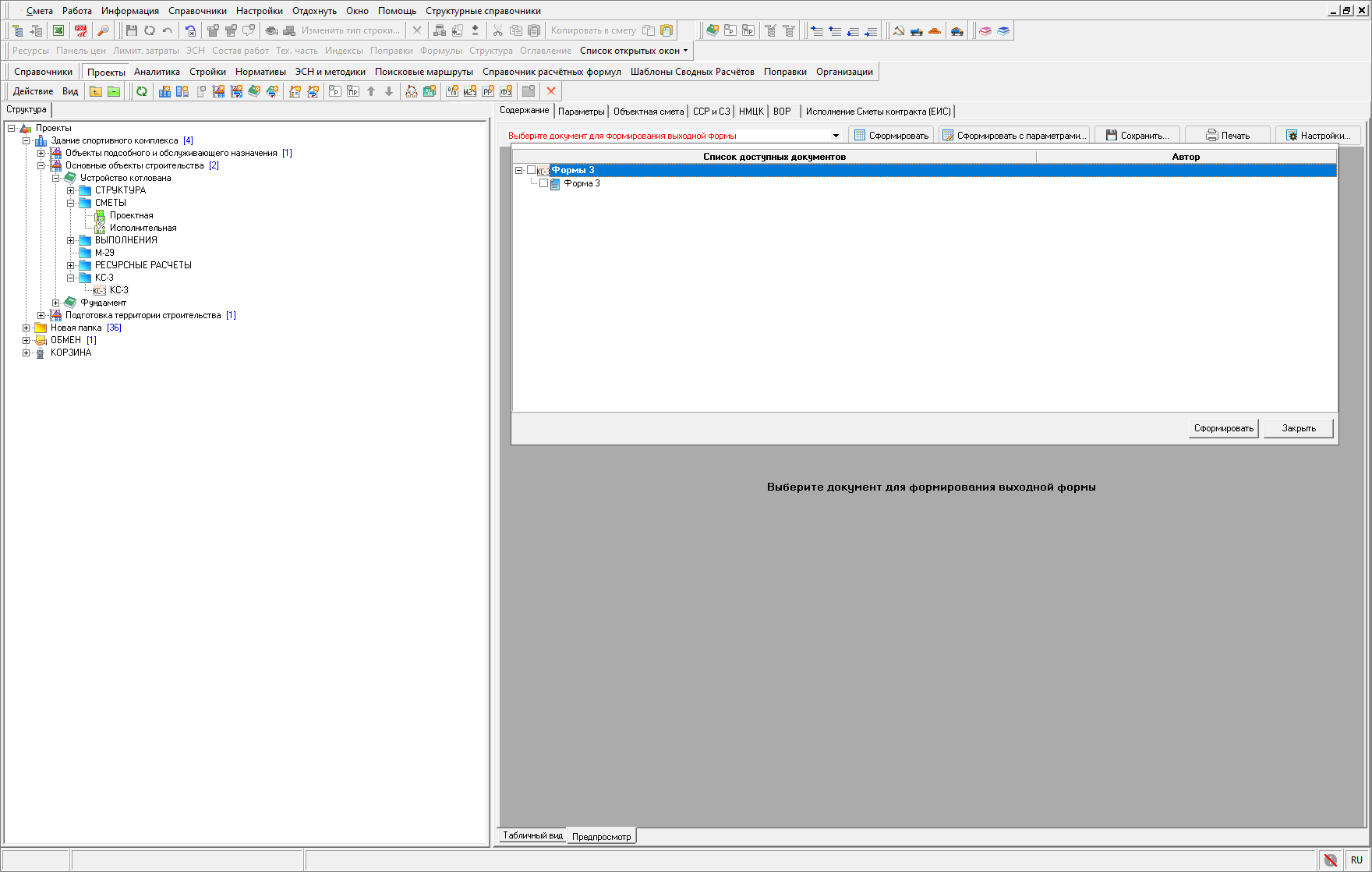Tick the Формы 3 group checkbox

[x=532, y=170]
